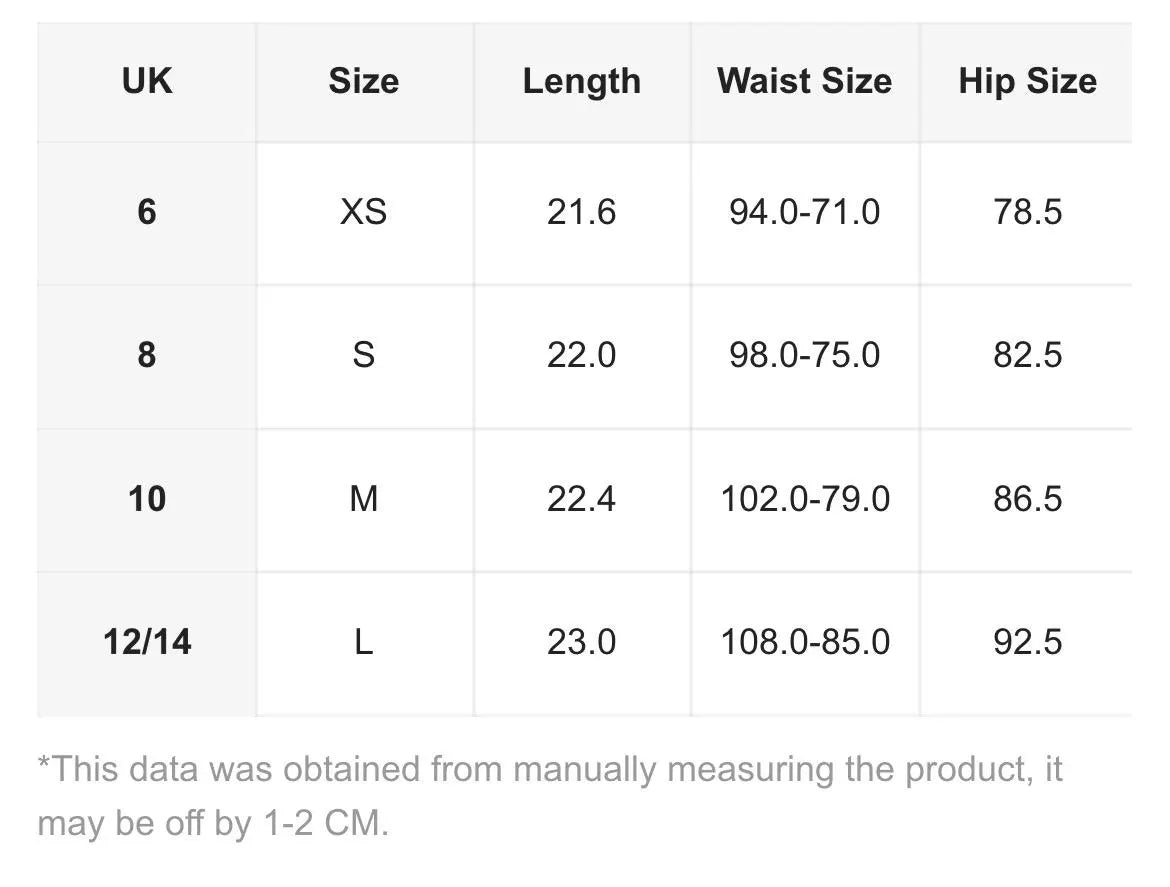
Task: Click the Waist Size column header
Action: 804,81
